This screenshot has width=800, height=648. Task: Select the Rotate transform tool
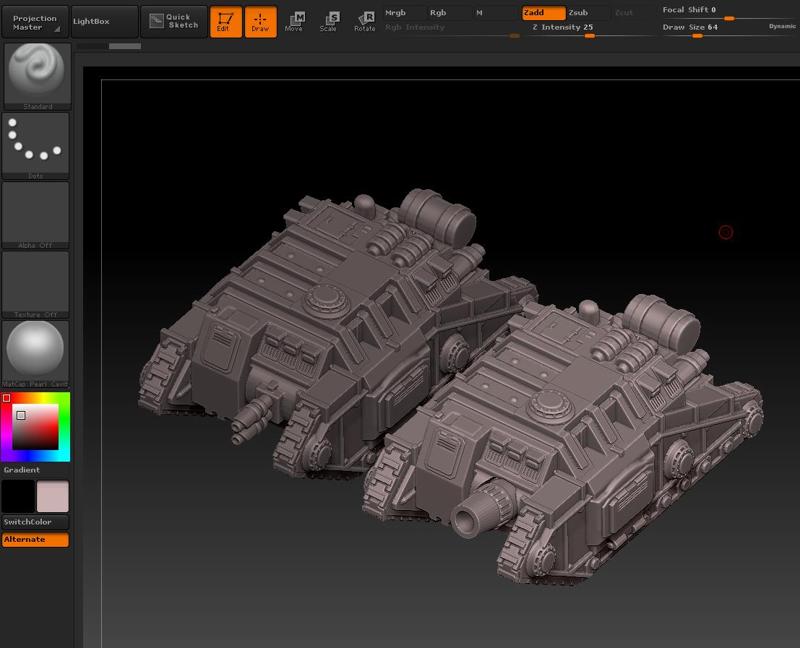(x=365, y=21)
